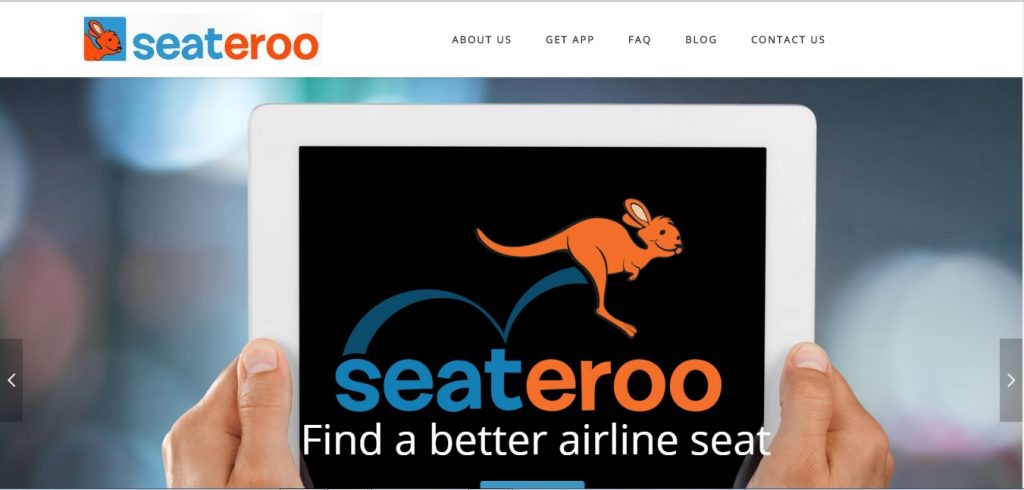
Task: Open the About Us page
Action: [x=481, y=40]
